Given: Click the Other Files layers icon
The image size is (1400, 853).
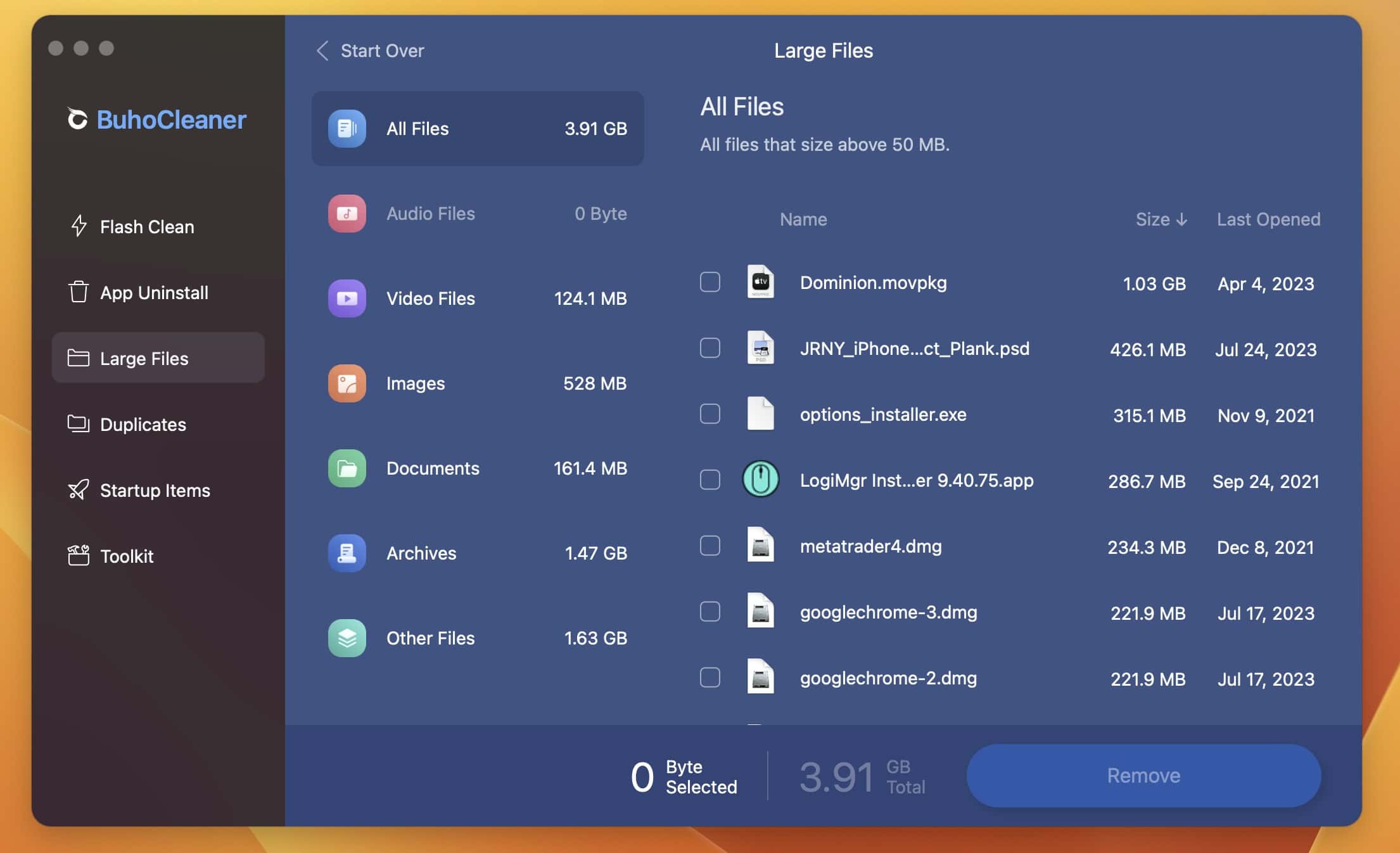Looking at the screenshot, I should (x=347, y=638).
